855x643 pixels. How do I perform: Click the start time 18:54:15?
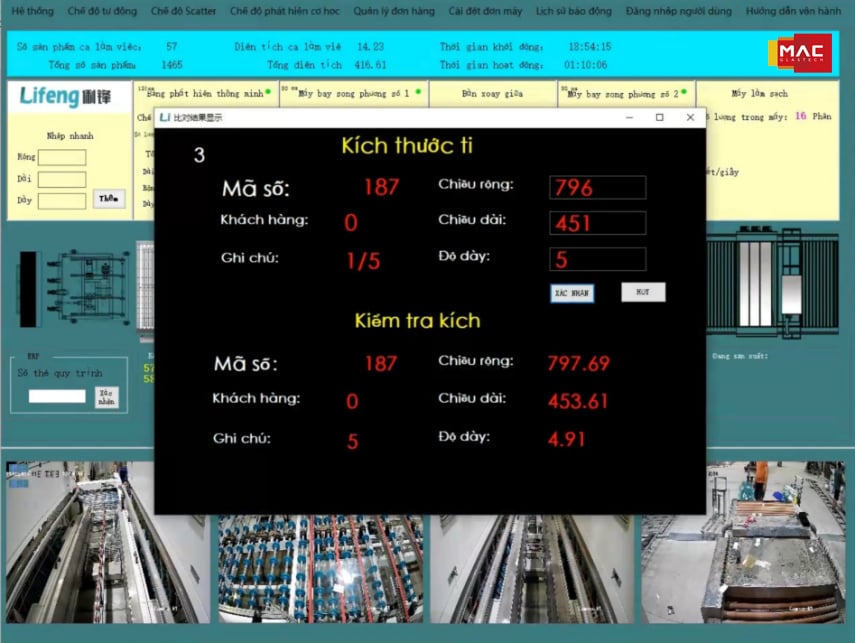point(589,47)
